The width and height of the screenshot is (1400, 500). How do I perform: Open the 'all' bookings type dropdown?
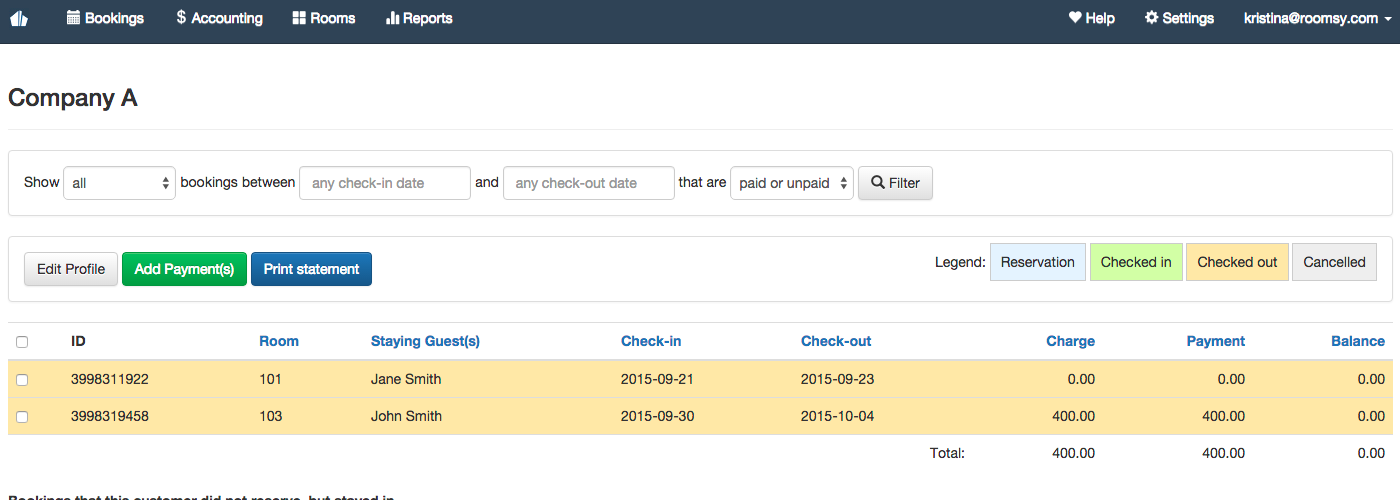(x=120, y=183)
